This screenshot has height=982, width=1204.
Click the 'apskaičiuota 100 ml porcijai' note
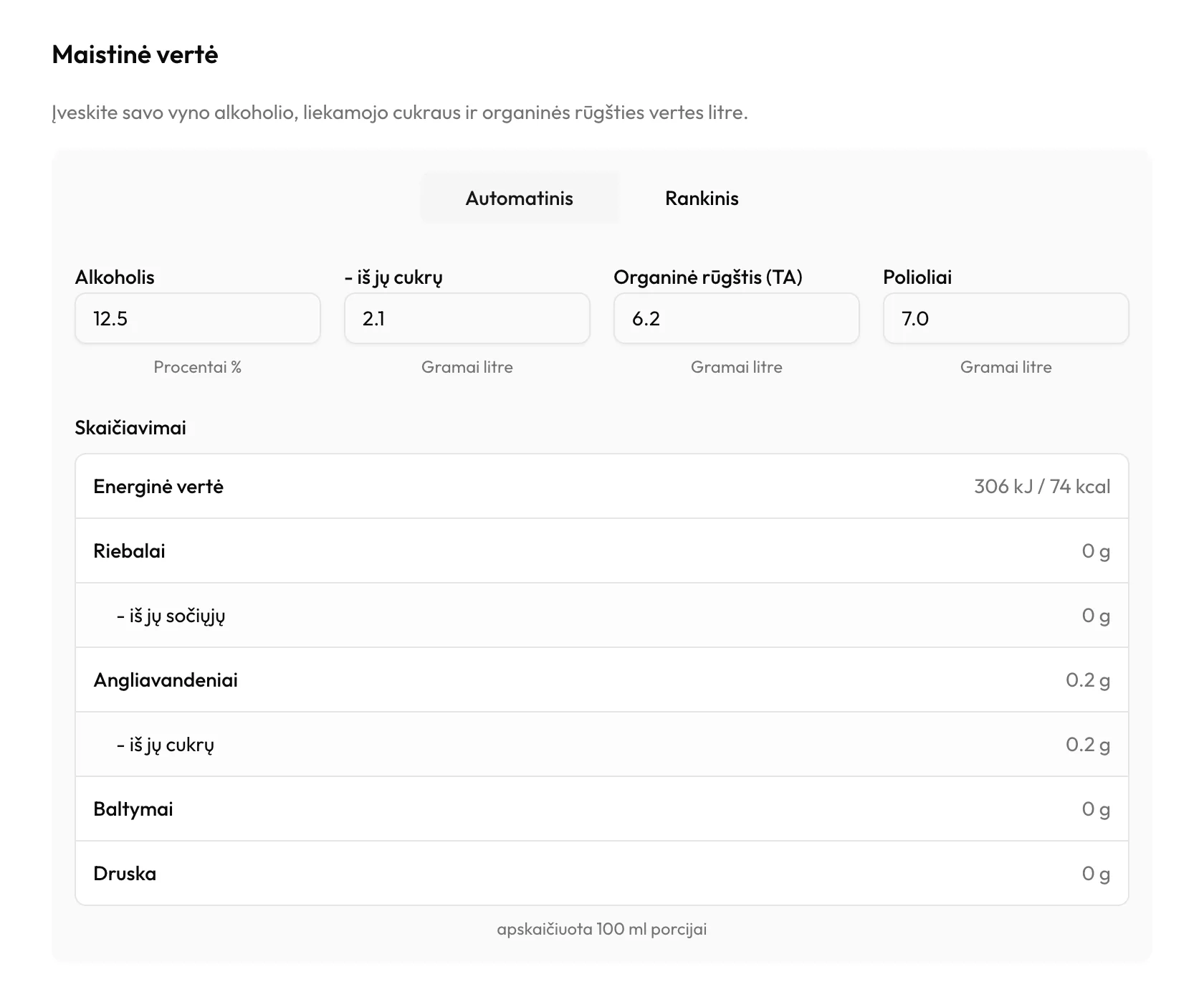[x=602, y=929]
